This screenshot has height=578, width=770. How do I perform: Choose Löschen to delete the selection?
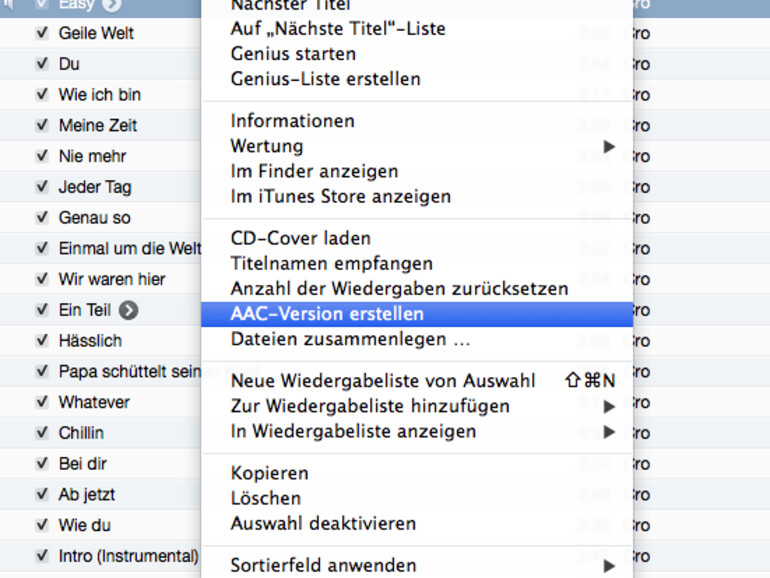(265, 498)
